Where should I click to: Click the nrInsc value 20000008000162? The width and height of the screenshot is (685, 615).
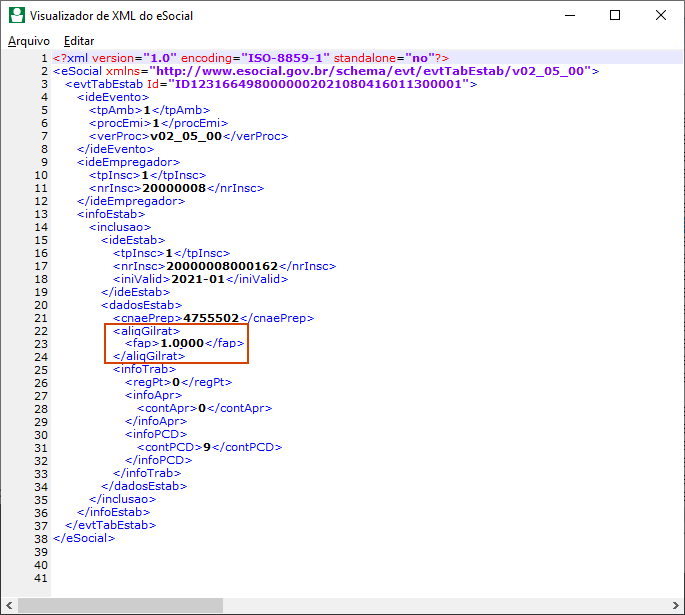[222, 266]
